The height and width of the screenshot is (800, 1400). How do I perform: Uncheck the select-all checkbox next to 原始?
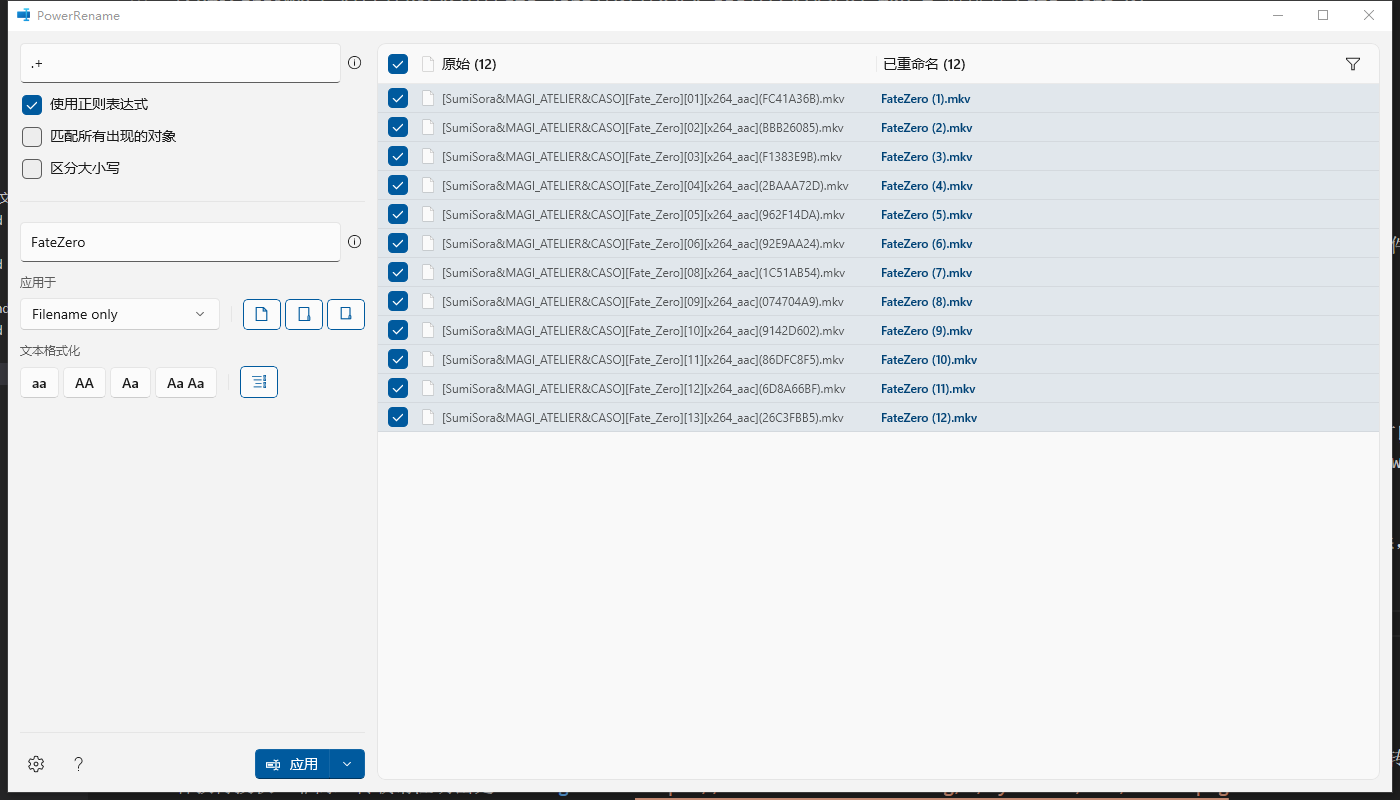point(398,64)
